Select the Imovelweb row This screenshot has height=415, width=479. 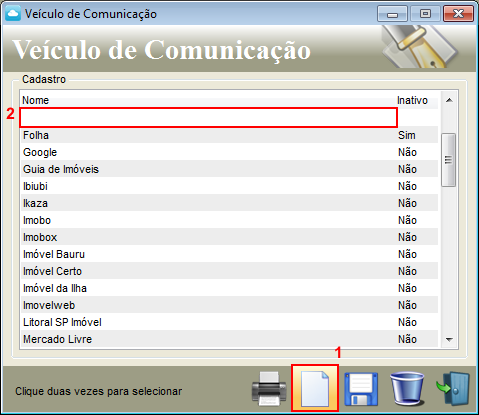point(230,305)
